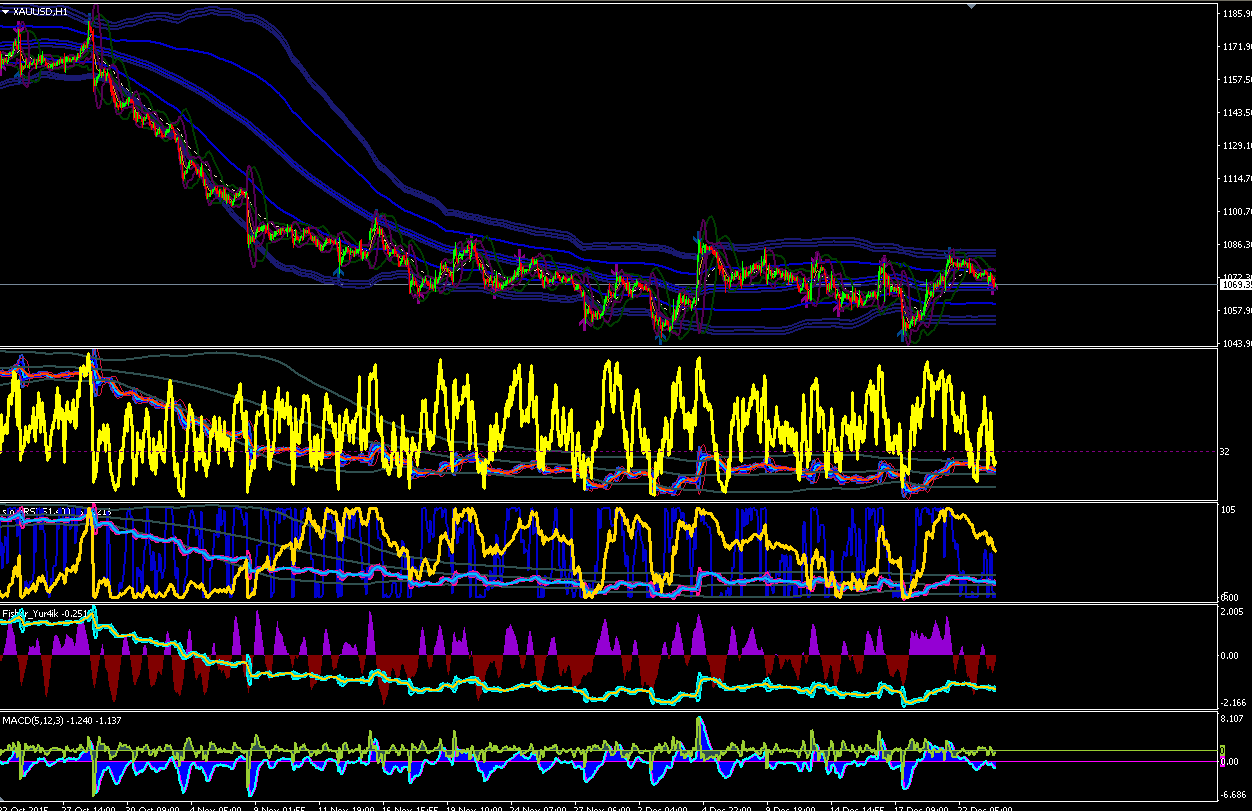Click the XAUUSD,H1 chart title label
Image resolution: width=1252 pixels, height=811 pixels.
(x=40, y=11)
